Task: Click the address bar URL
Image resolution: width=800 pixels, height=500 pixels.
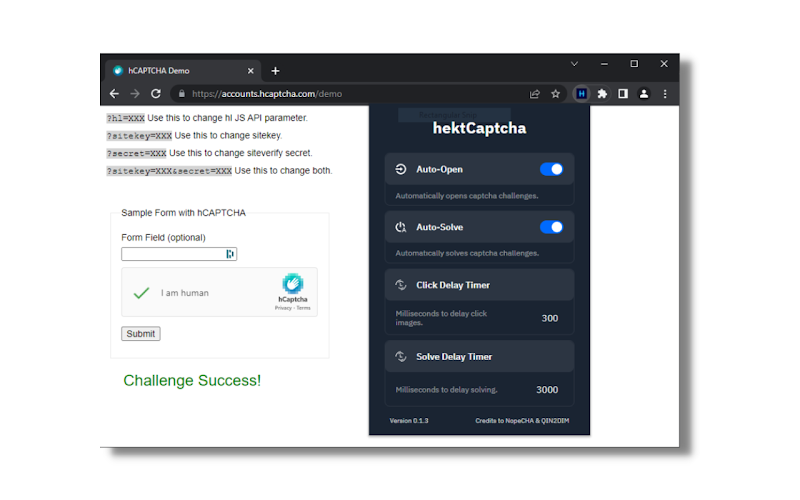Action: coord(267,94)
